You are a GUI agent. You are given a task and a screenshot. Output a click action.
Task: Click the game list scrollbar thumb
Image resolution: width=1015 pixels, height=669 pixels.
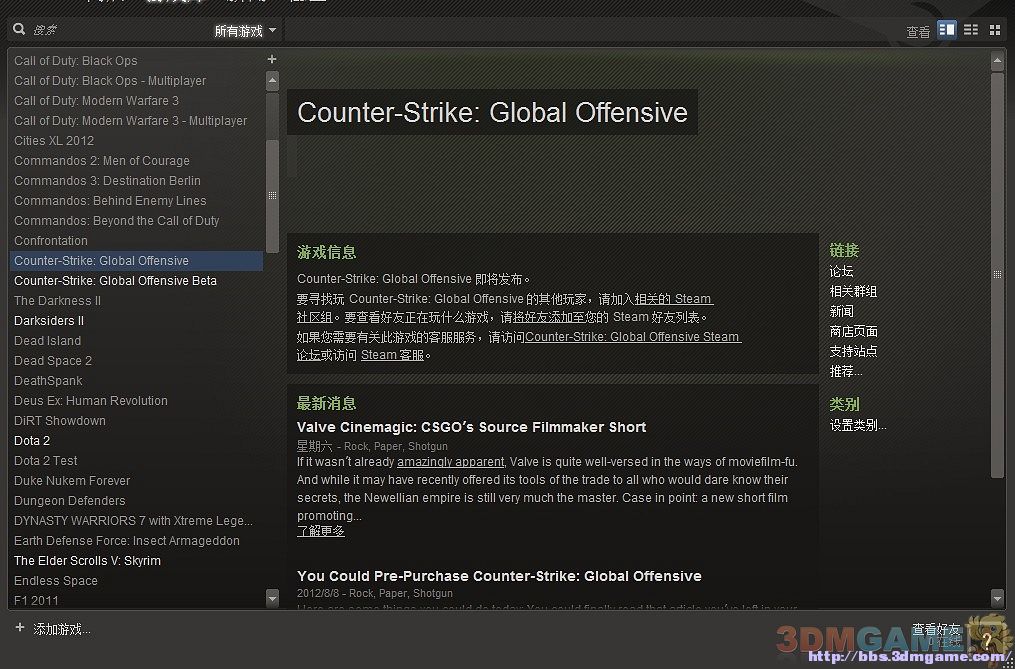(x=272, y=195)
